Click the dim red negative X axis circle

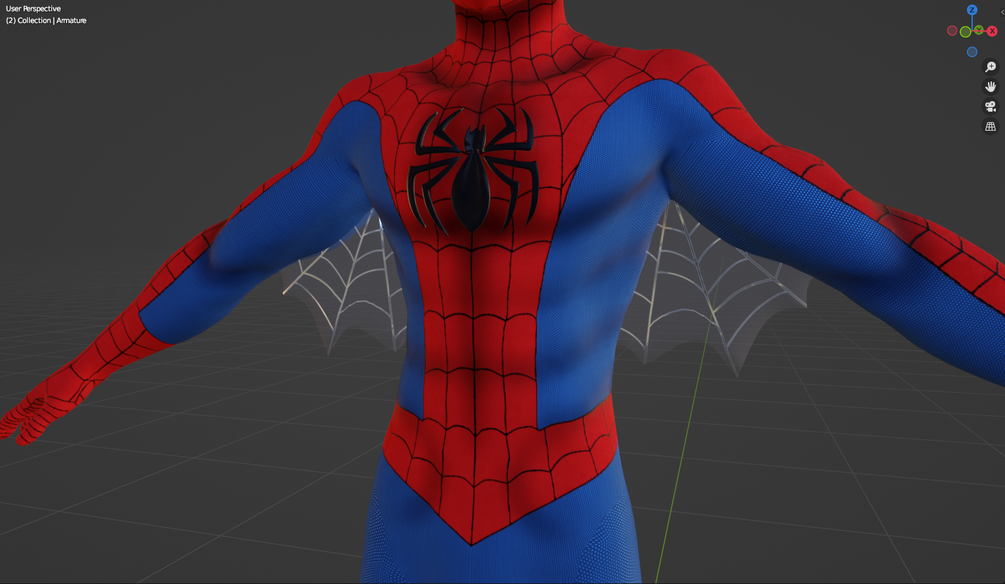pyautogui.click(x=952, y=30)
